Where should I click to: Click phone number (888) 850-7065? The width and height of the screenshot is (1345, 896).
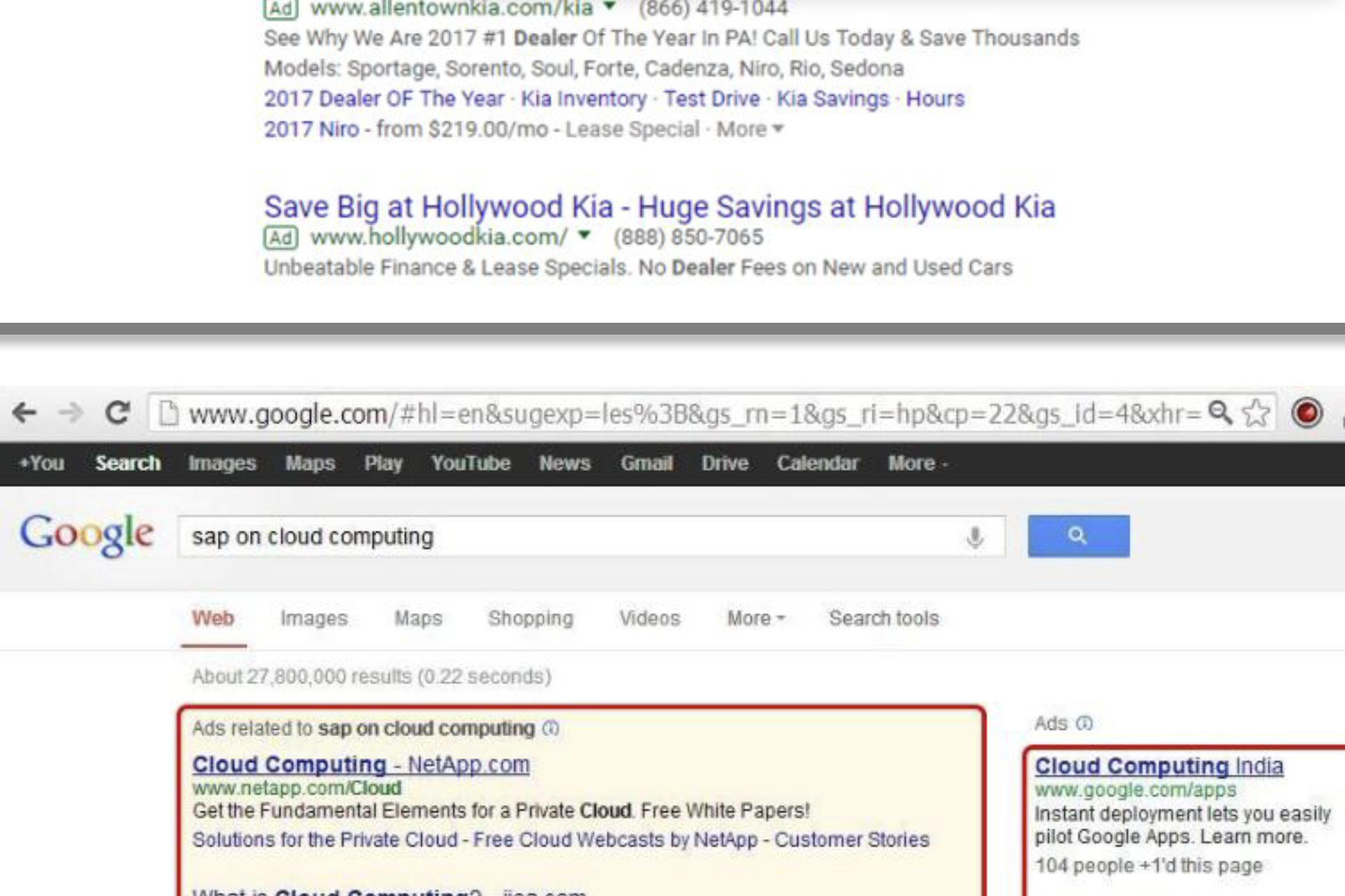pyautogui.click(x=688, y=237)
